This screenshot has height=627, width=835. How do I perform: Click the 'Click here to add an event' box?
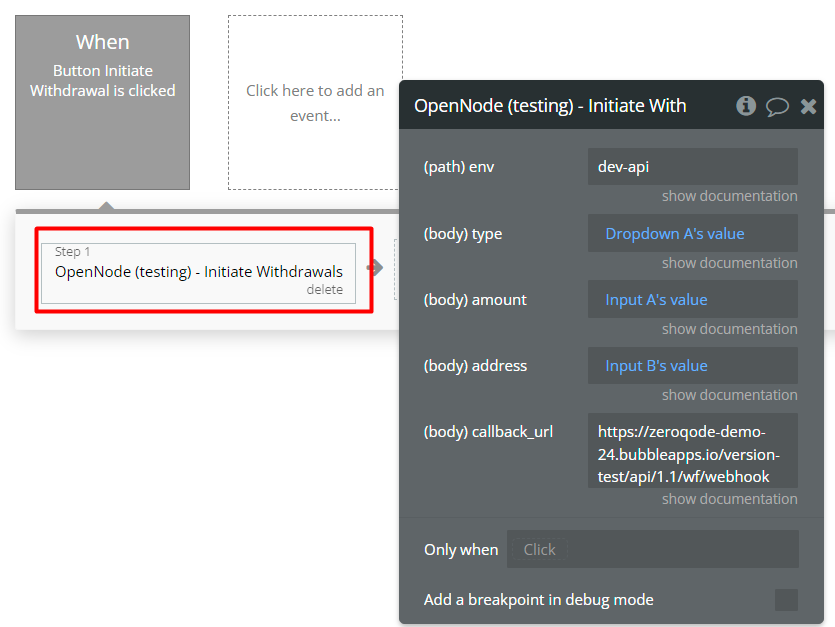(x=315, y=102)
